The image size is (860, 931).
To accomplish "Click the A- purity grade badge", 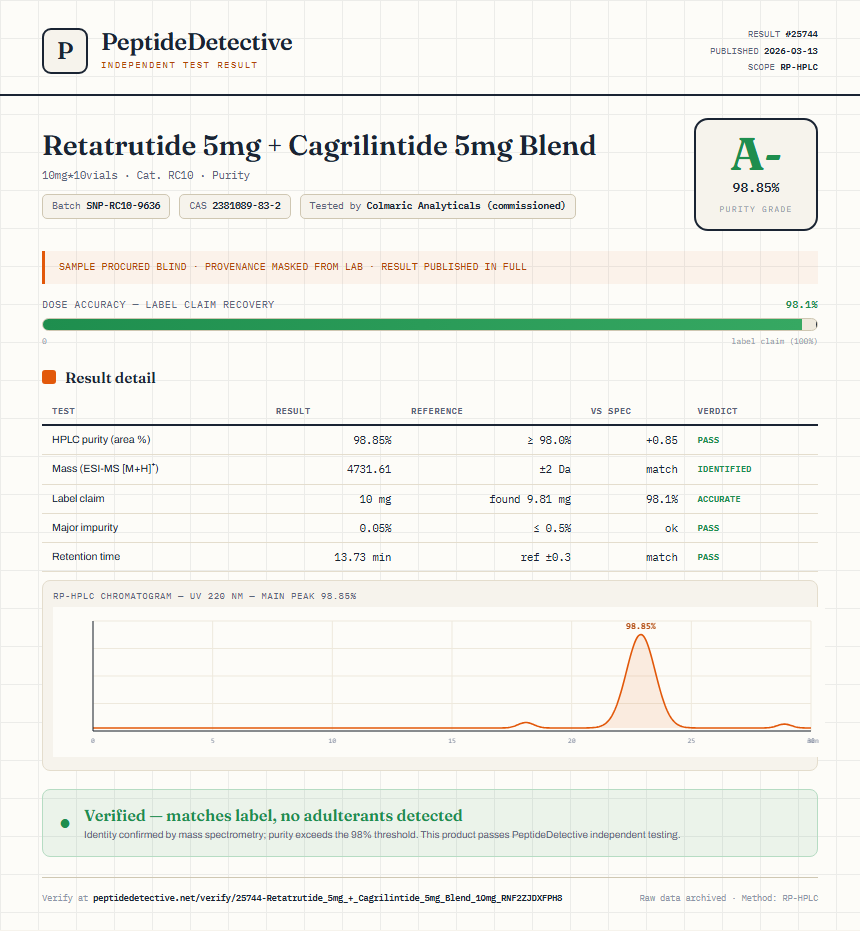I will pyautogui.click(x=755, y=175).
